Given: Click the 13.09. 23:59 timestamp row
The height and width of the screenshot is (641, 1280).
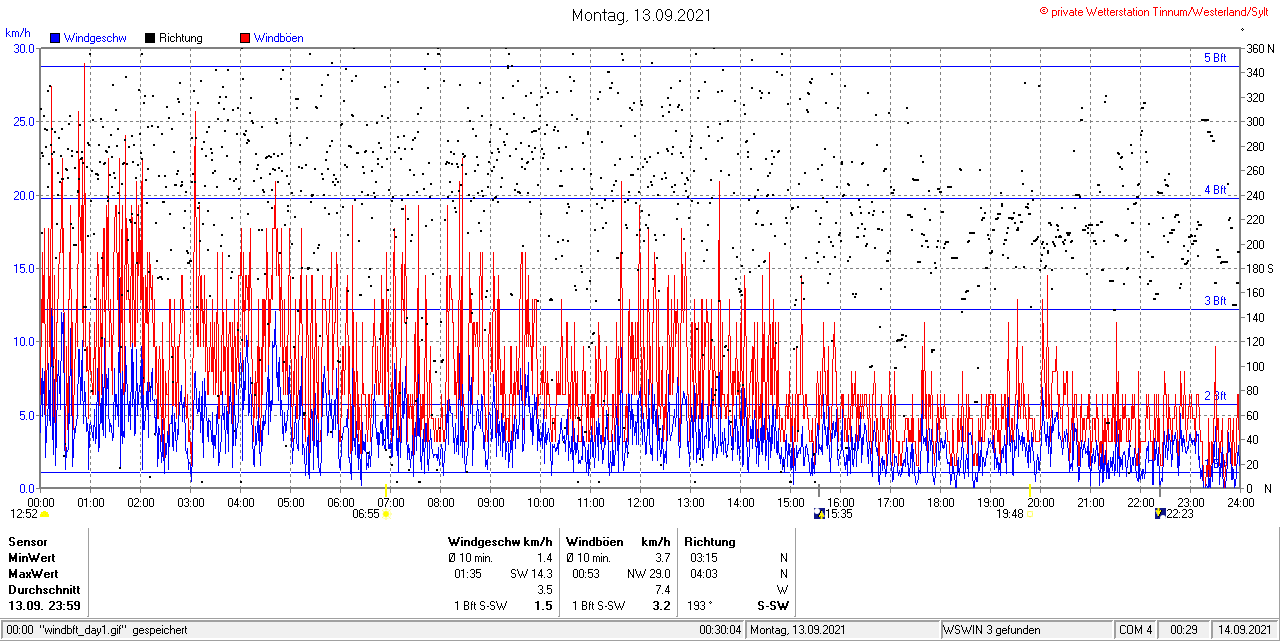Looking at the screenshot, I should tap(44, 606).
